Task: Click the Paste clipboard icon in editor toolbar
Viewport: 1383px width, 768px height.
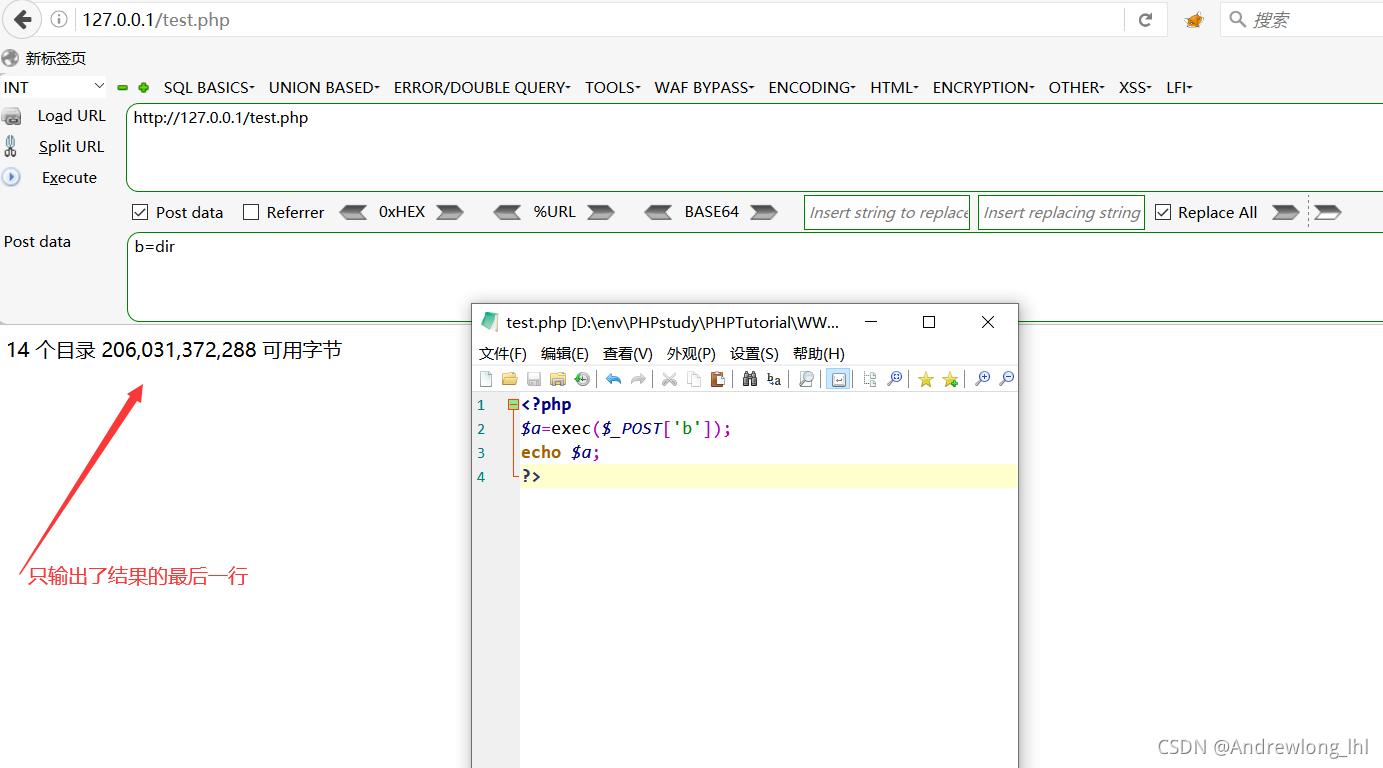Action: click(x=718, y=379)
